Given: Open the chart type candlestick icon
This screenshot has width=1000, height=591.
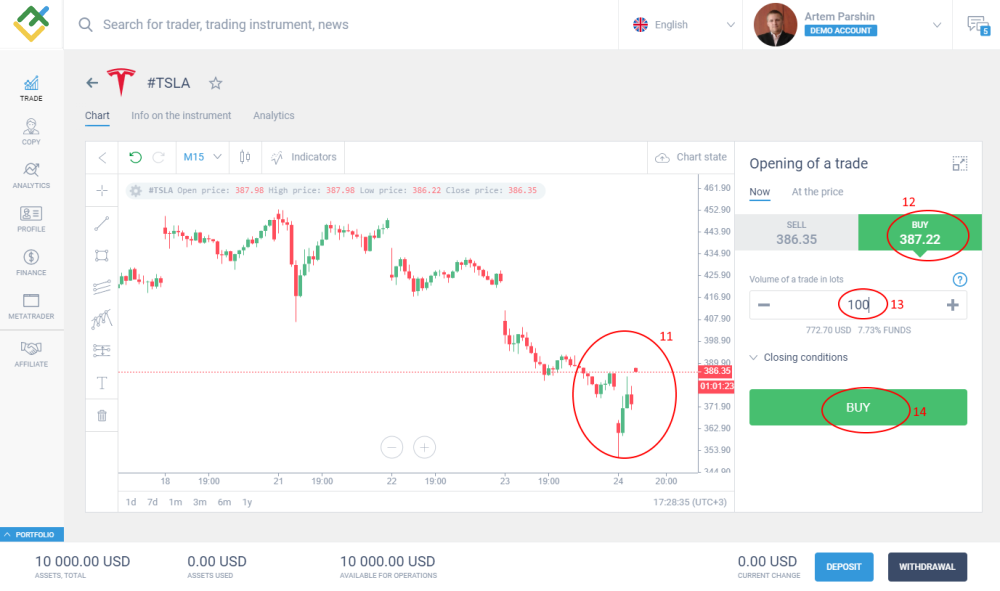Looking at the screenshot, I should coord(245,157).
